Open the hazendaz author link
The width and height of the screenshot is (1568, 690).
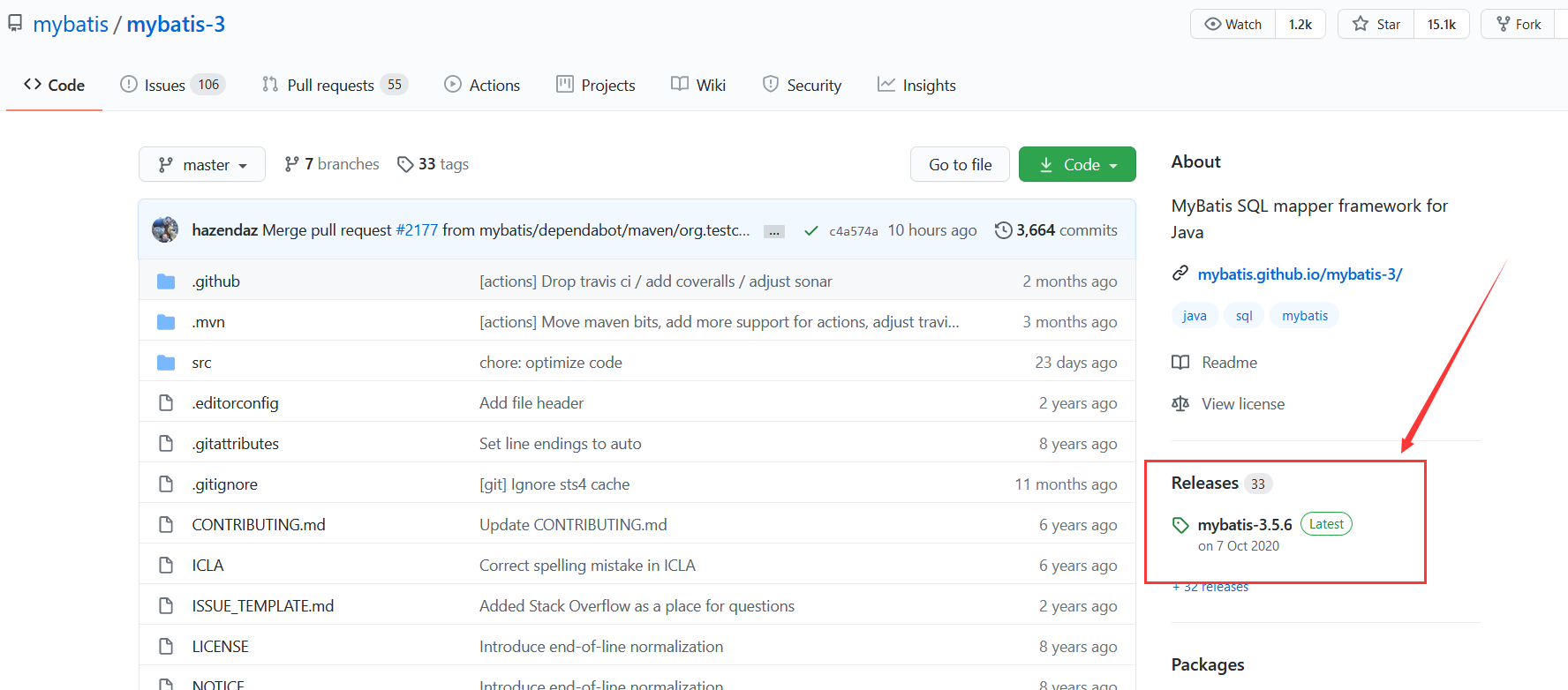[x=225, y=230]
